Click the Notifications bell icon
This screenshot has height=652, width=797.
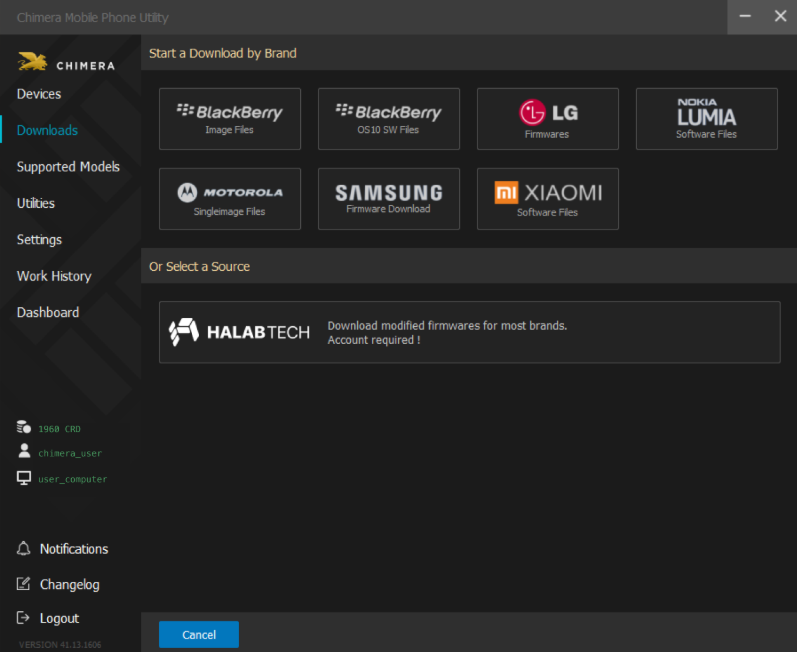click(x=23, y=548)
